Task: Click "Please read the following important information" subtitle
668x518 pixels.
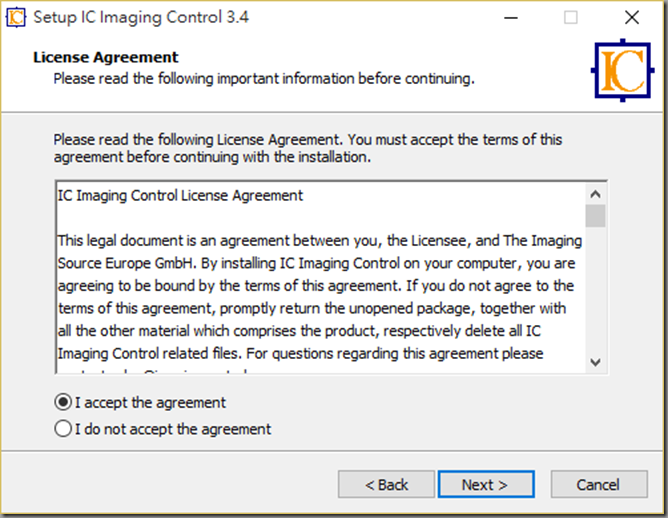Action: tap(264, 79)
